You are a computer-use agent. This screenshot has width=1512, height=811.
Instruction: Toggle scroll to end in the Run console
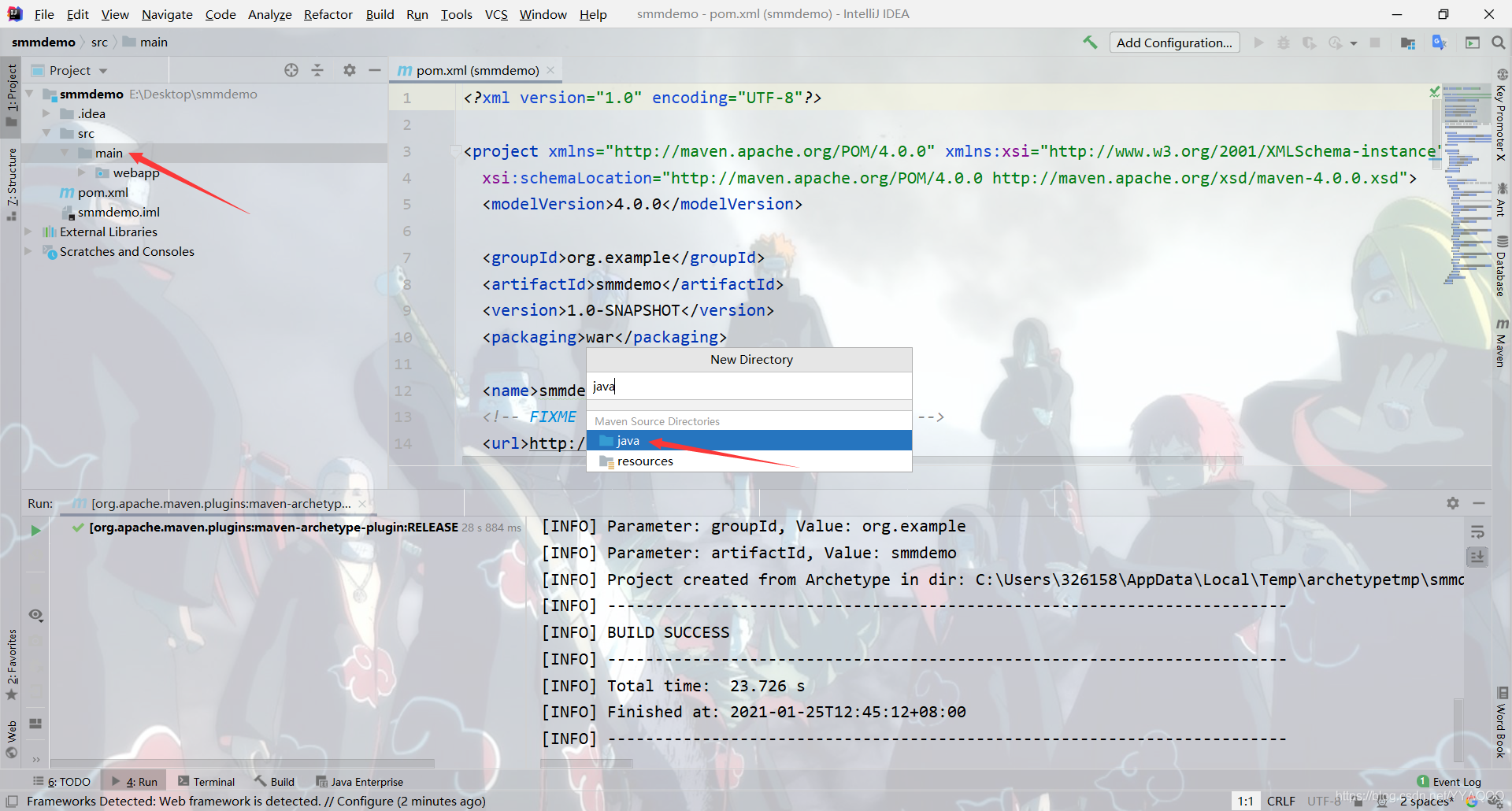pos(1477,557)
